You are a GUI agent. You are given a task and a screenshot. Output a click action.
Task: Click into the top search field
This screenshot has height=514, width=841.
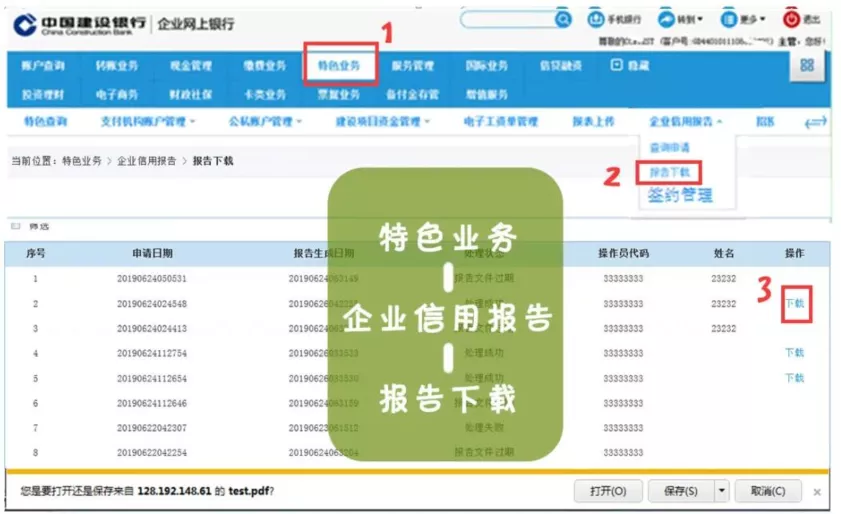click(508, 20)
